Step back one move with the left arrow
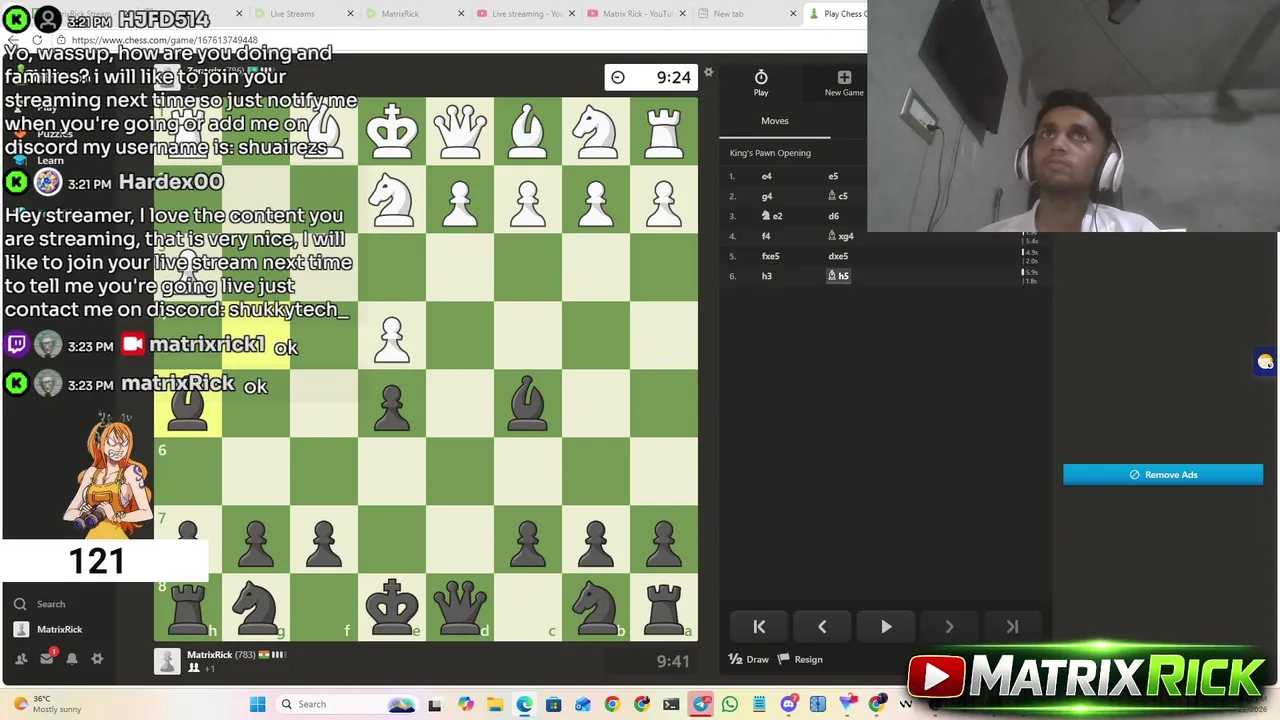1280x720 pixels. tap(822, 627)
